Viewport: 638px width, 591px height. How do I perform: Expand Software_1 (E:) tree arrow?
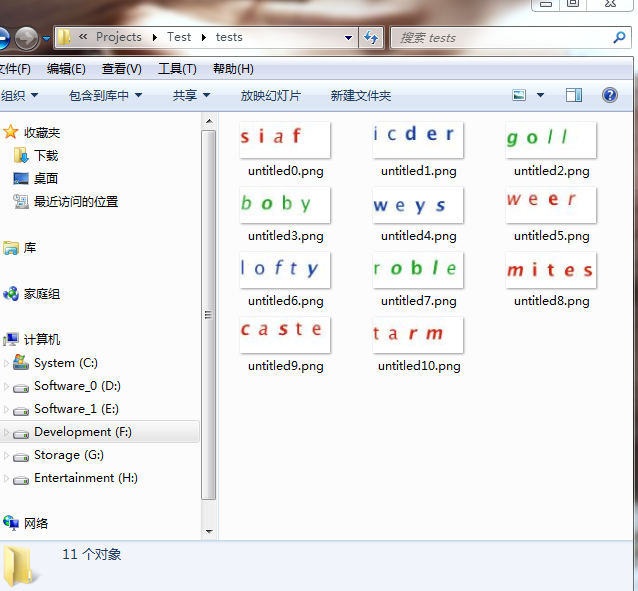pos(6,409)
